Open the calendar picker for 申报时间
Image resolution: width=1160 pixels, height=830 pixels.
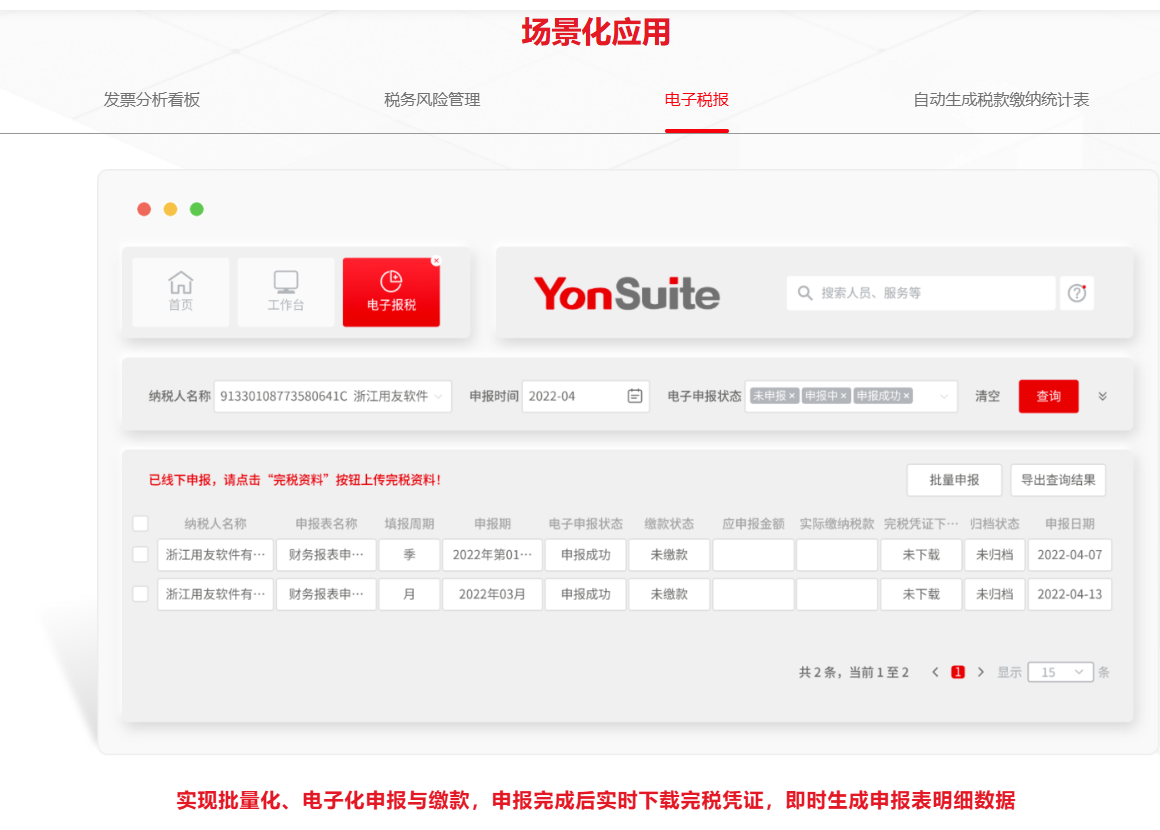(x=635, y=396)
